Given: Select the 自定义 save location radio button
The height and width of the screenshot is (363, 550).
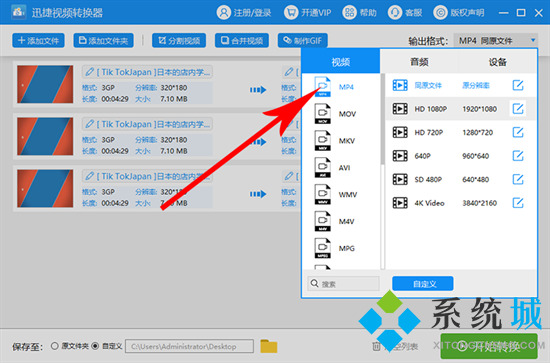Looking at the screenshot, I should (95, 346).
